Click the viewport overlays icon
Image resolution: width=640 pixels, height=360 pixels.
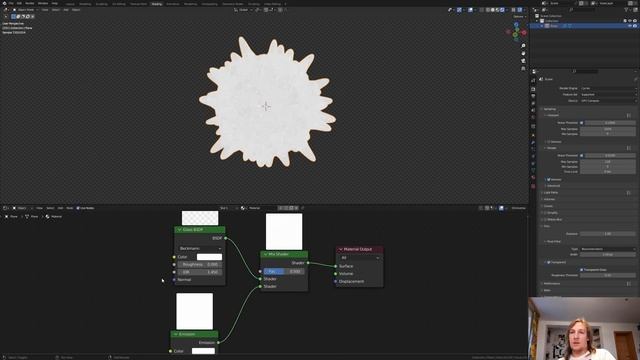[x=470, y=10]
